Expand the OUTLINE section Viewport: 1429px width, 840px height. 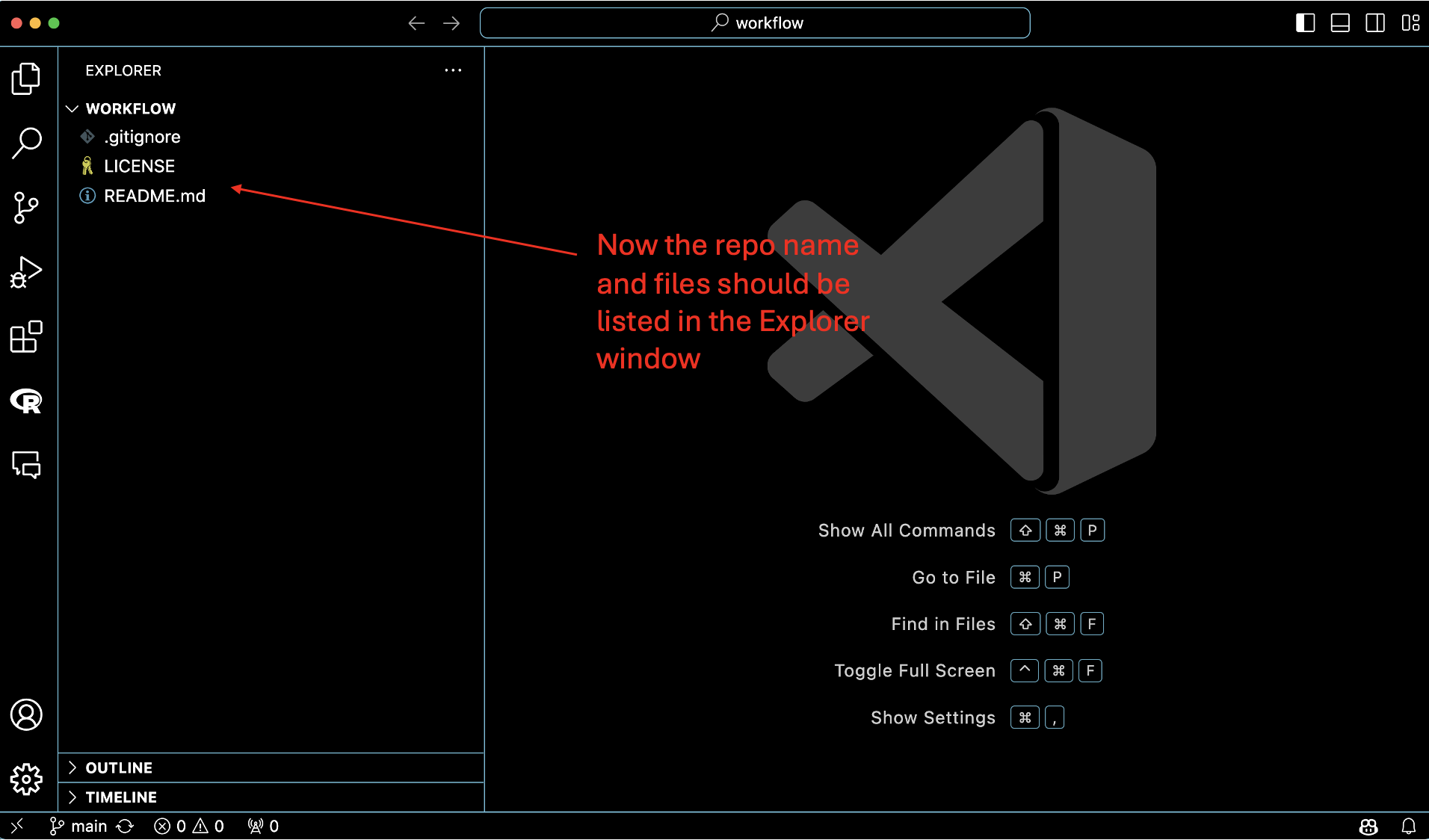click(x=271, y=768)
